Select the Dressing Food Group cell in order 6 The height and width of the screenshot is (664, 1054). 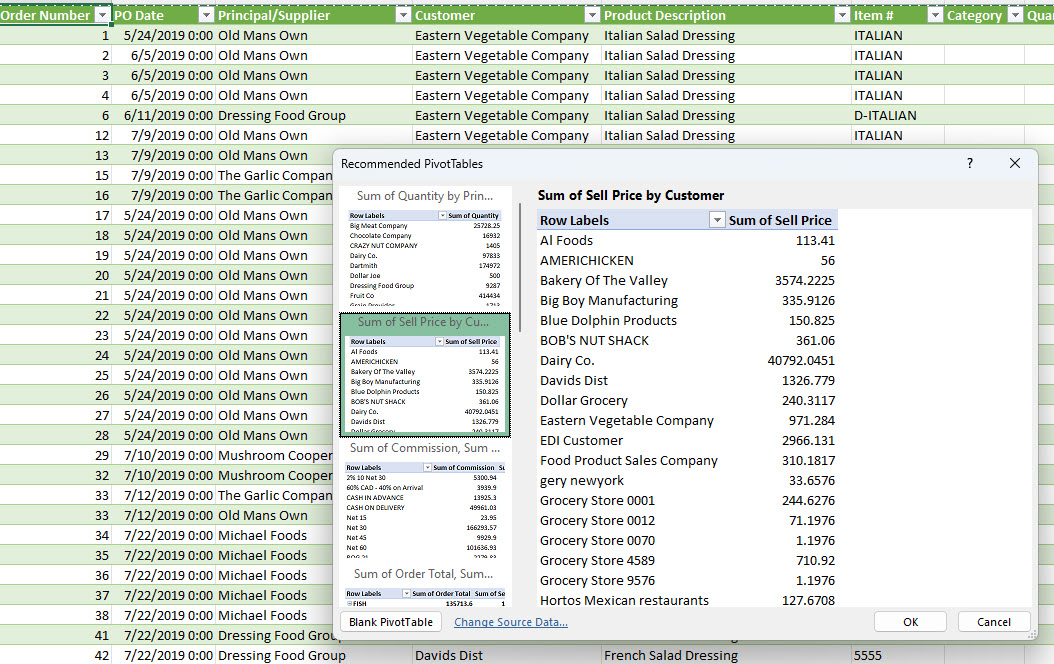pos(314,116)
